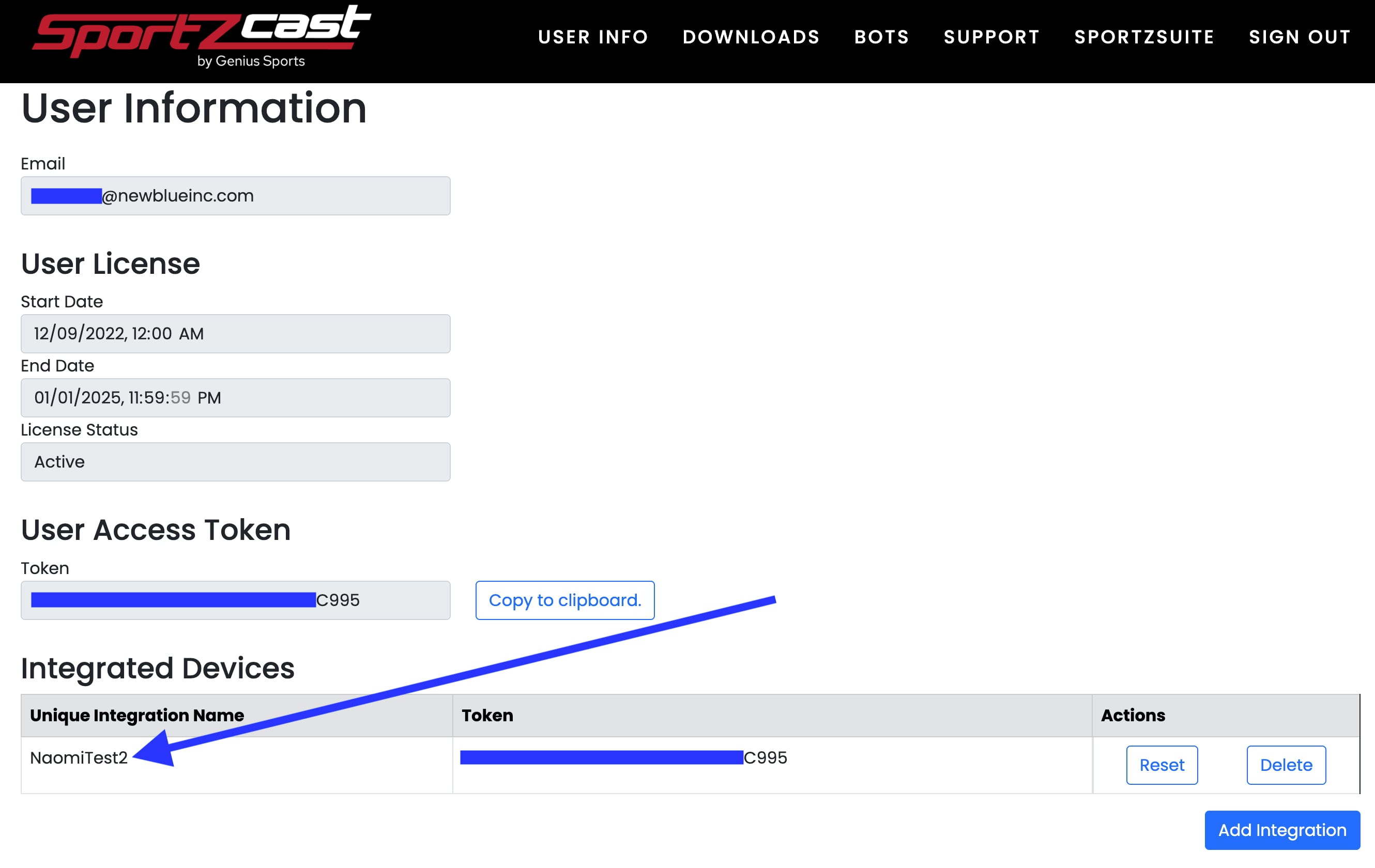The height and width of the screenshot is (868, 1375).
Task: Click the User Information heading
Action: (193, 109)
